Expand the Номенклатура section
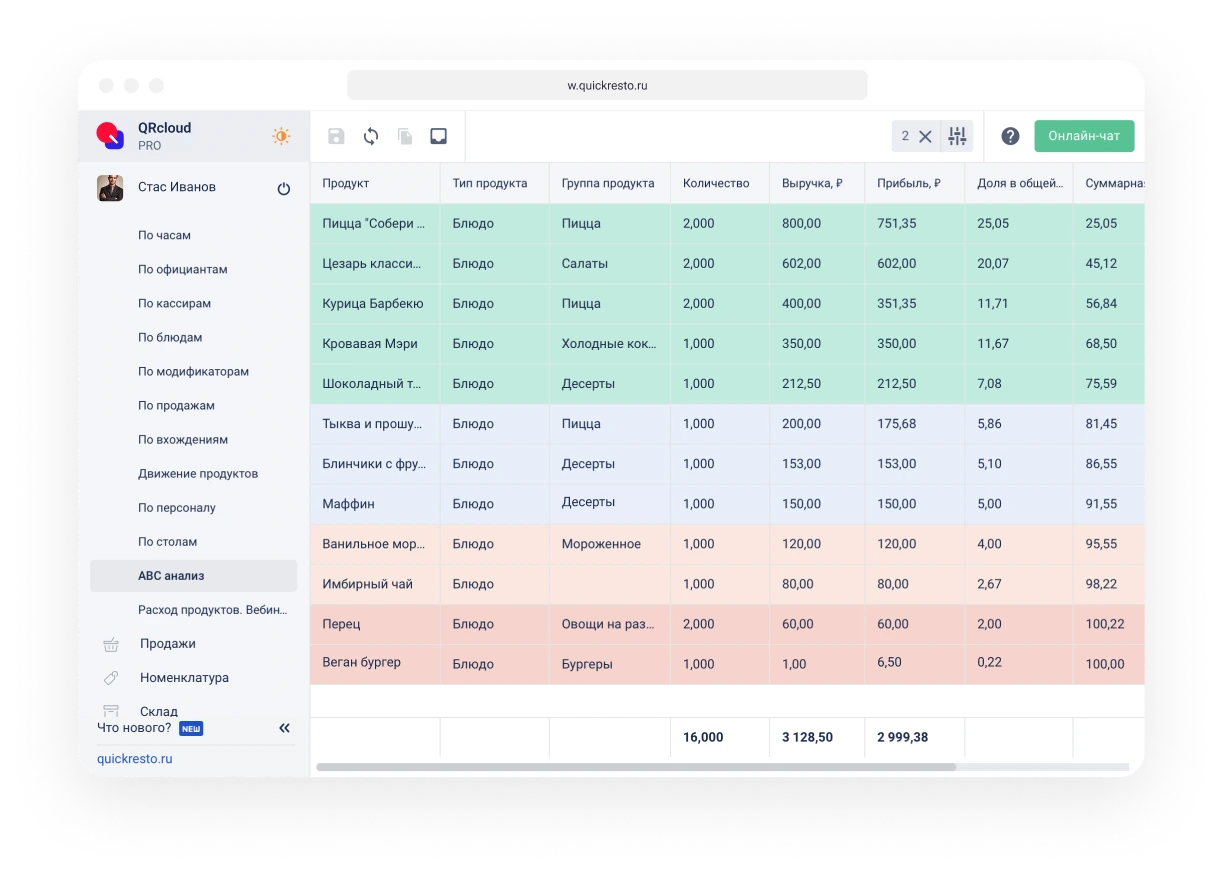1223x874 pixels. coord(184,678)
